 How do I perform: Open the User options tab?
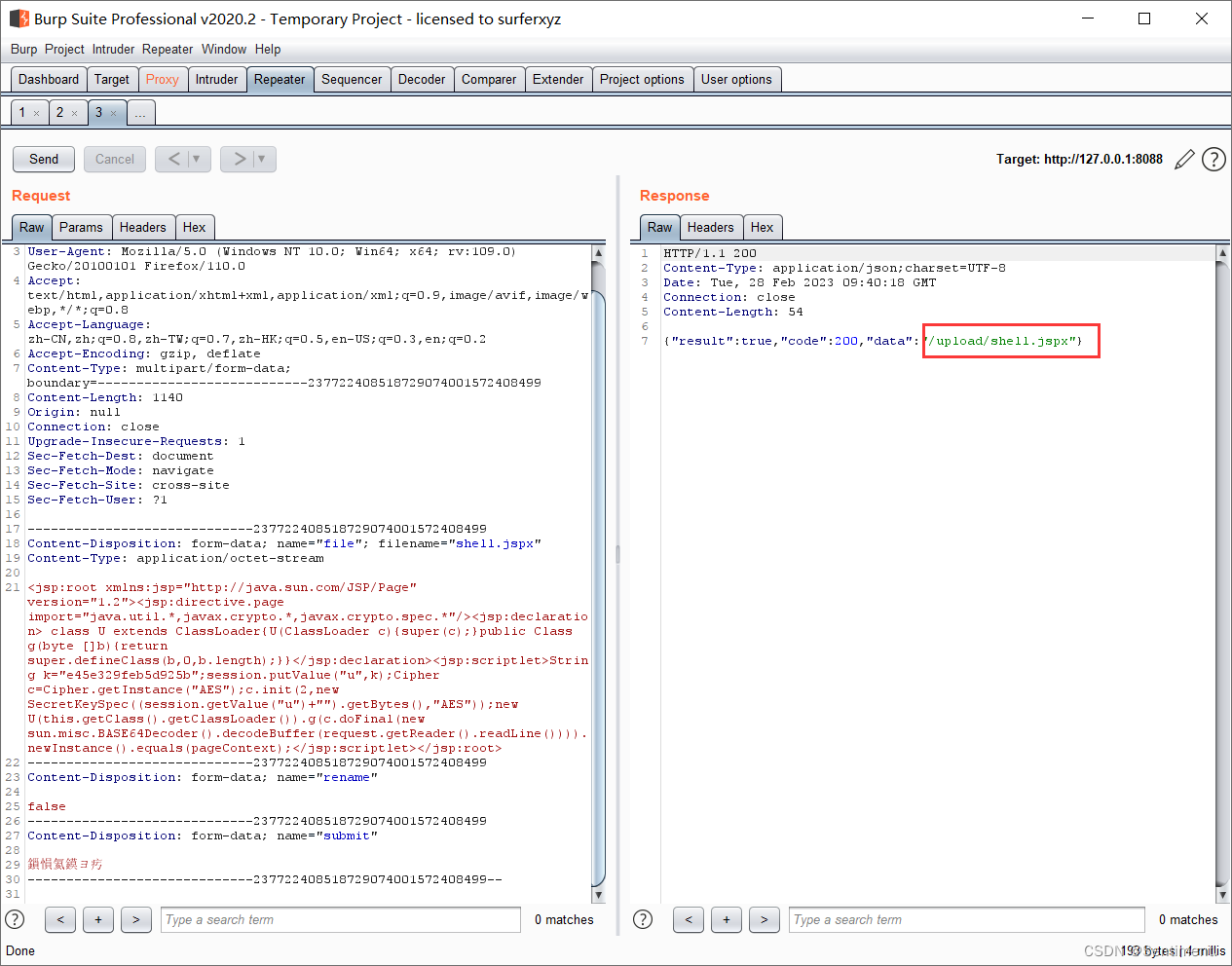[x=736, y=80]
